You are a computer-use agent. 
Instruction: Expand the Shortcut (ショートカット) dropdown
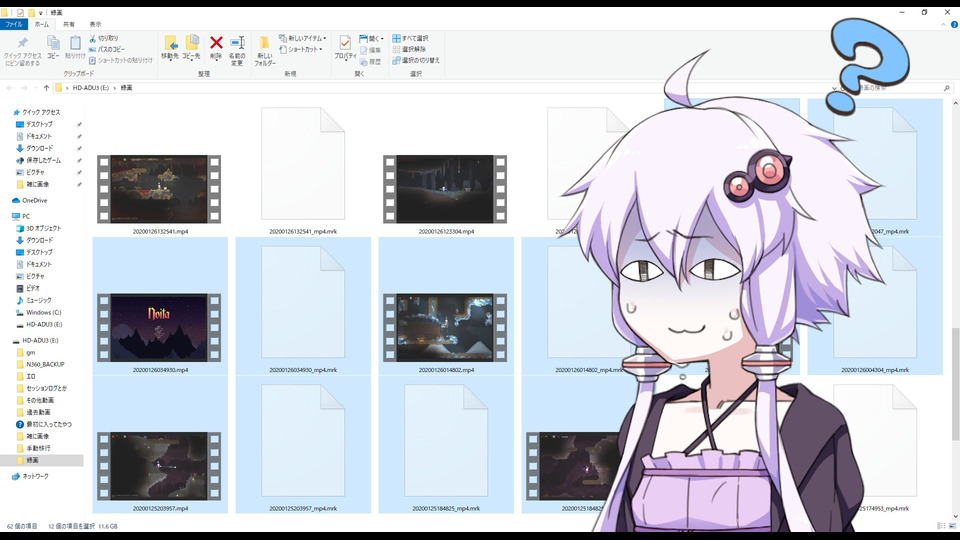(321, 49)
